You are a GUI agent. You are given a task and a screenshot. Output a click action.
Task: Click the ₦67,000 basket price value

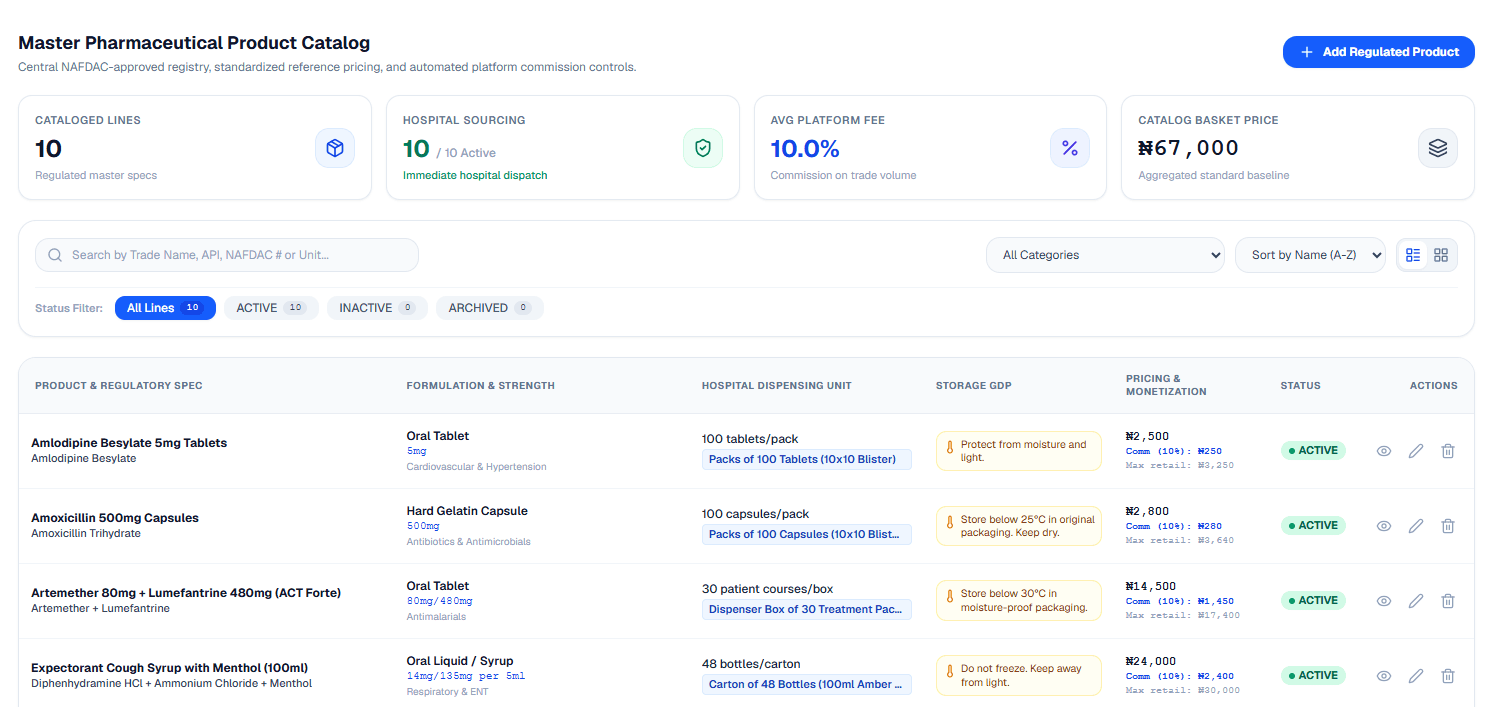point(1188,148)
